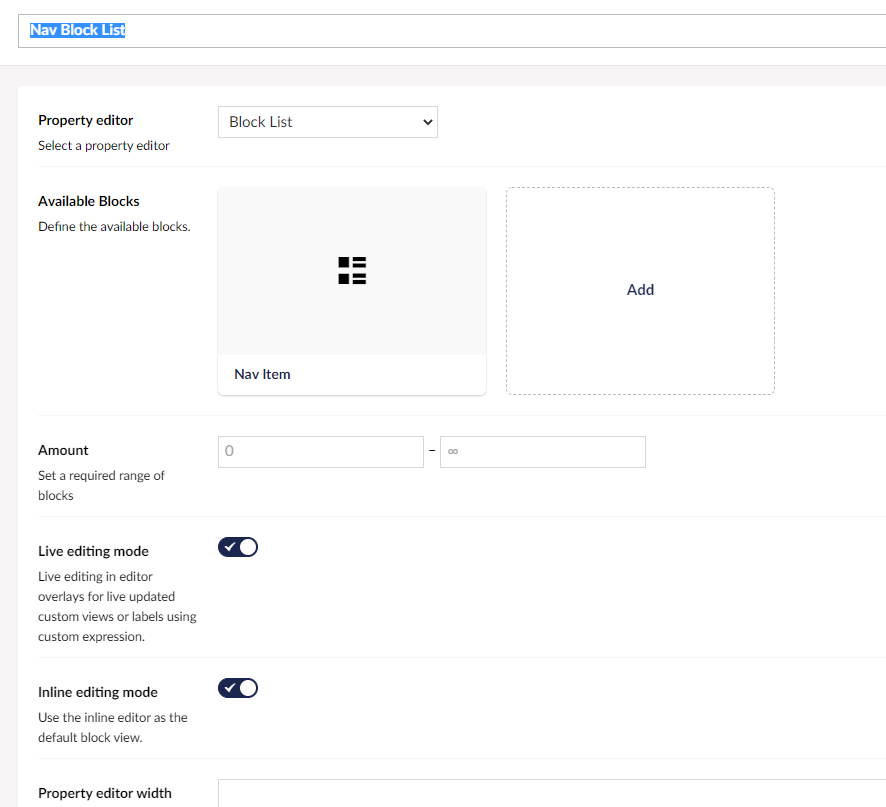Toggle Live editing mode switch
This screenshot has height=807, width=886.
[238, 547]
